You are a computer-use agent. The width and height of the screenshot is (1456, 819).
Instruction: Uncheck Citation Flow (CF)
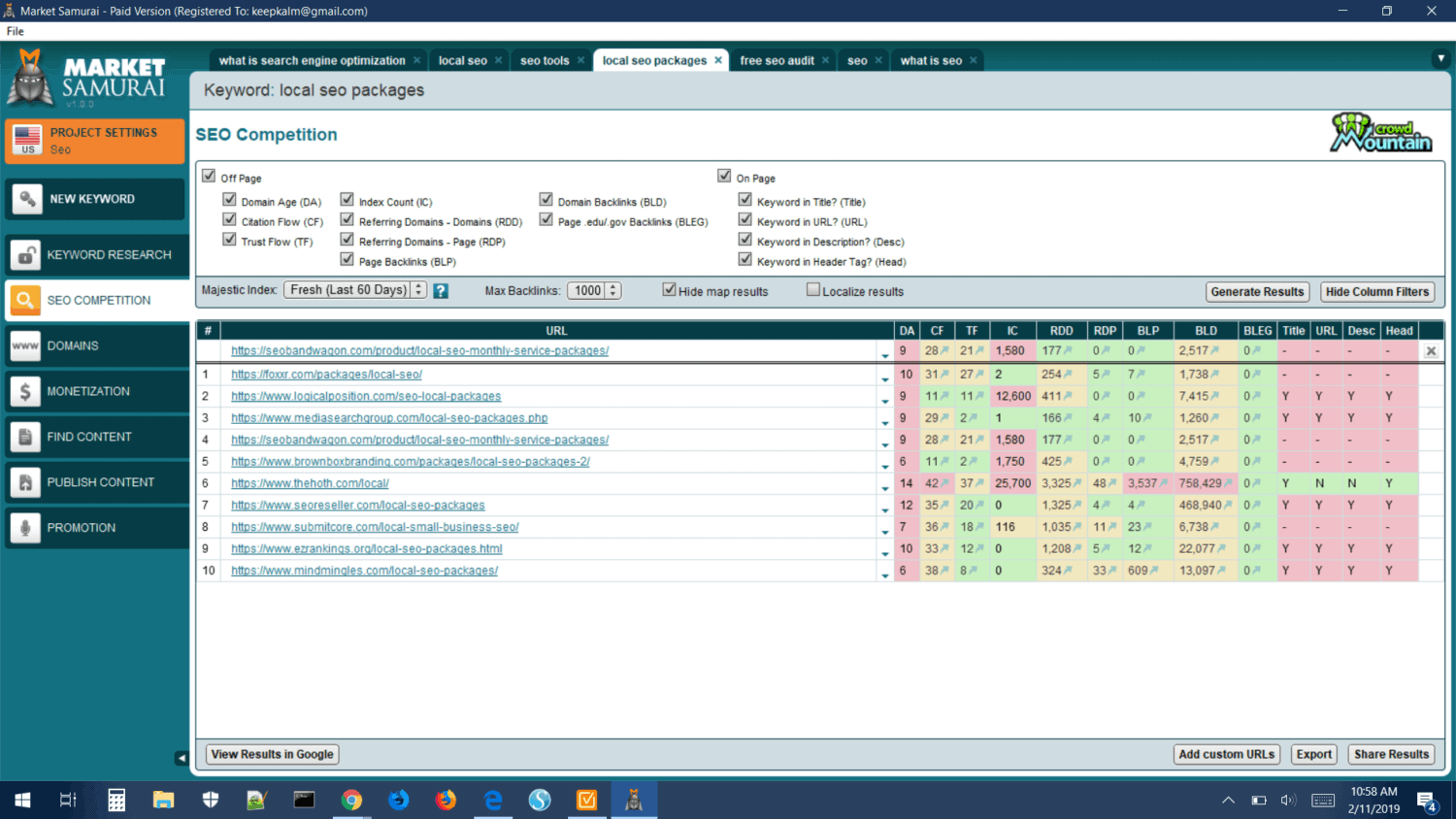point(230,219)
